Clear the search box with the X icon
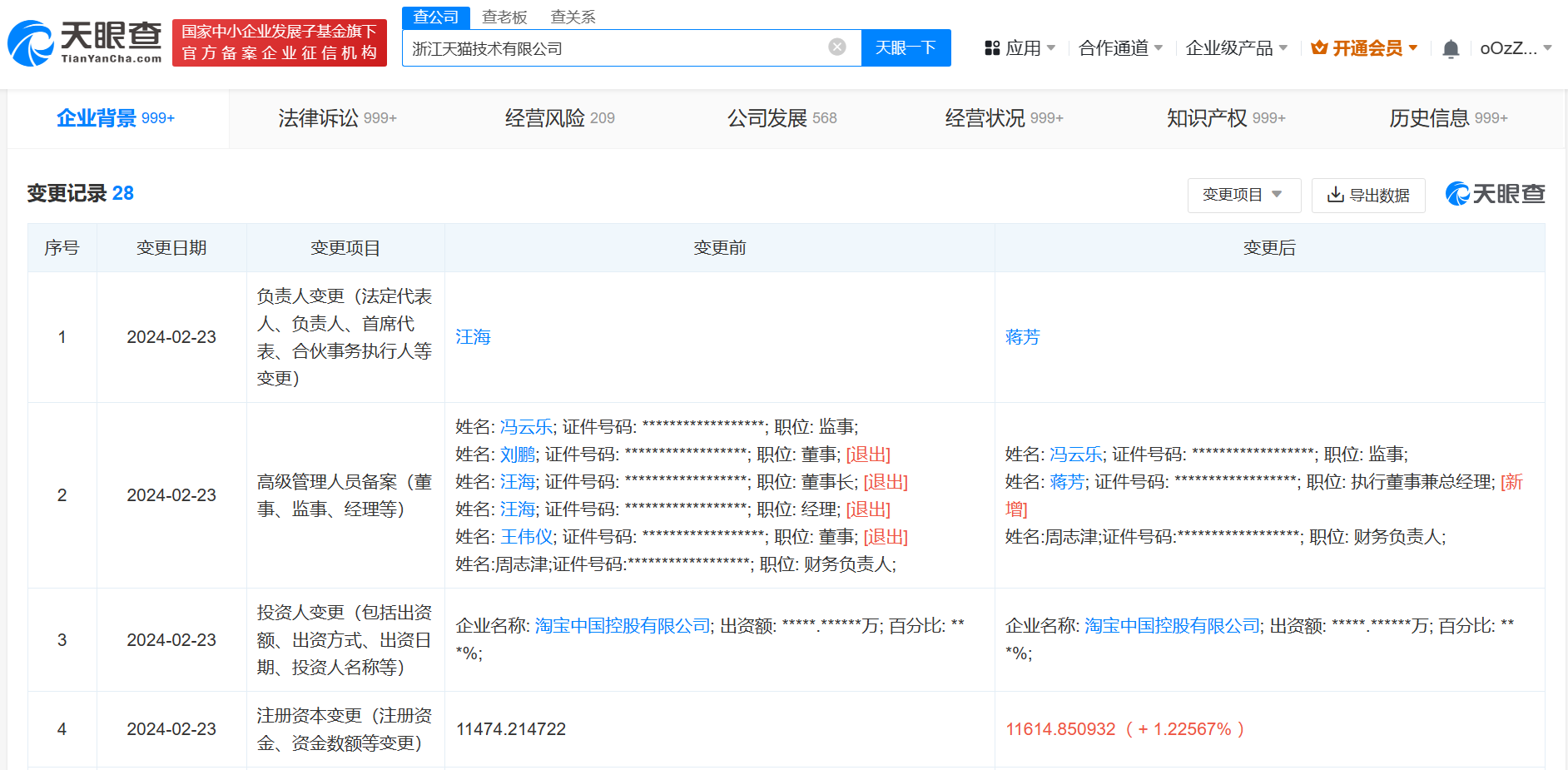This screenshot has height=770, width=1568. 837,47
